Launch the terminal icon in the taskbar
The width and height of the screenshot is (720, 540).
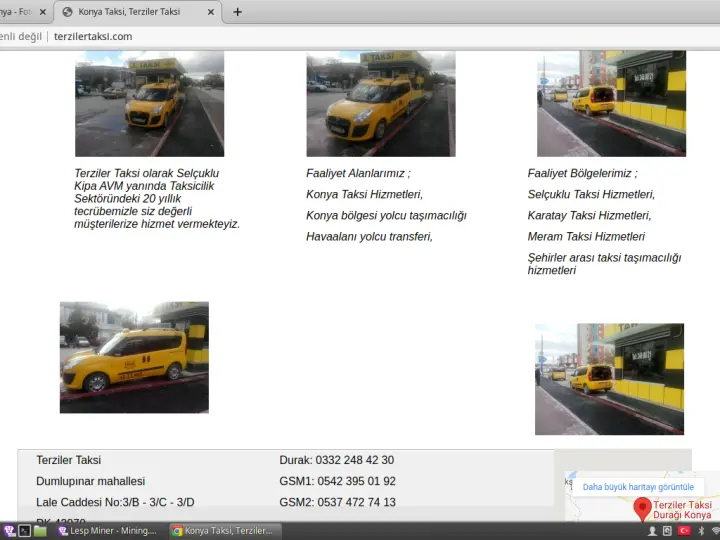(25, 531)
